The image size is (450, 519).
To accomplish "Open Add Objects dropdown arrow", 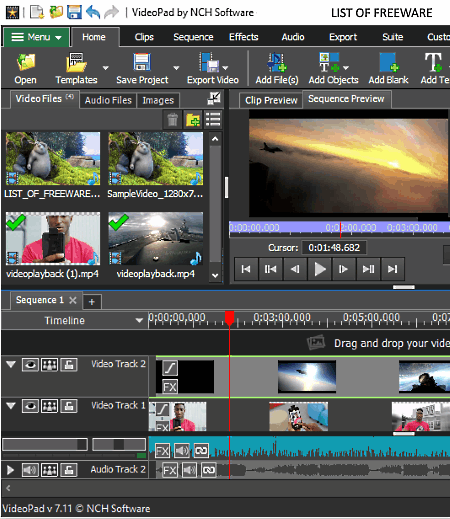I will pyautogui.click(x=346, y=68).
